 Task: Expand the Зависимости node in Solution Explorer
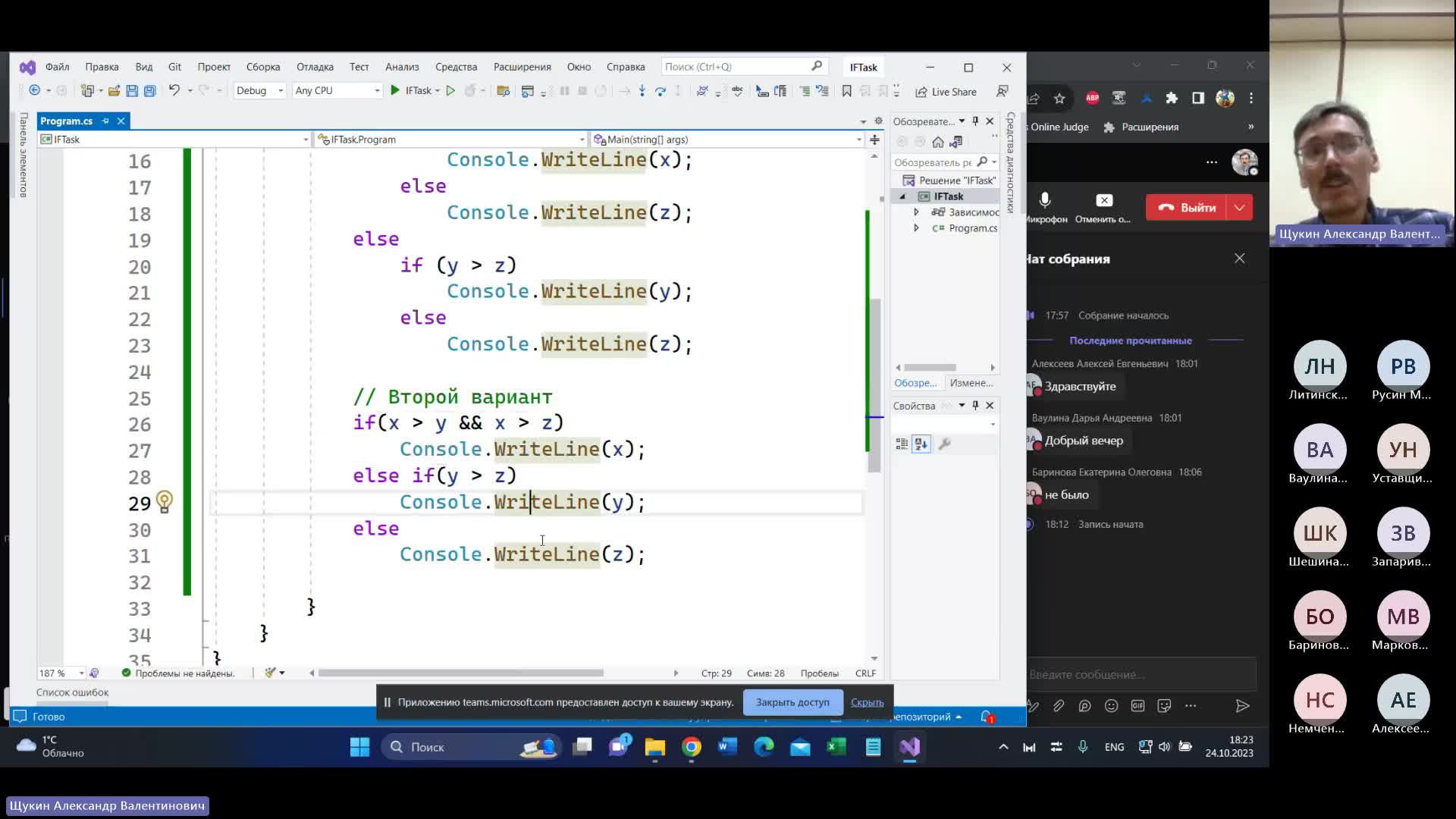pyautogui.click(x=916, y=212)
